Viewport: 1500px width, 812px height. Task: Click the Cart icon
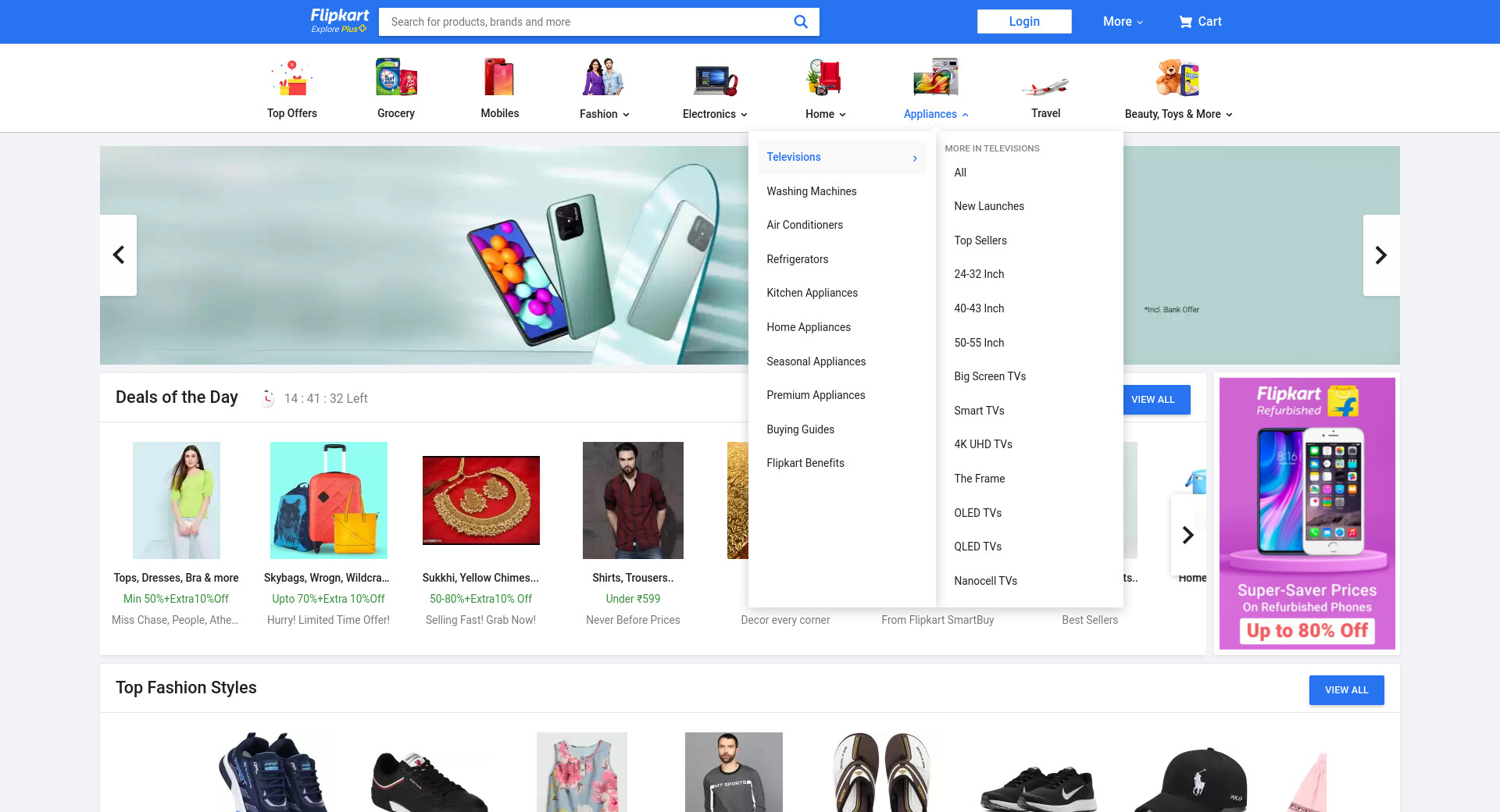(1185, 22)
